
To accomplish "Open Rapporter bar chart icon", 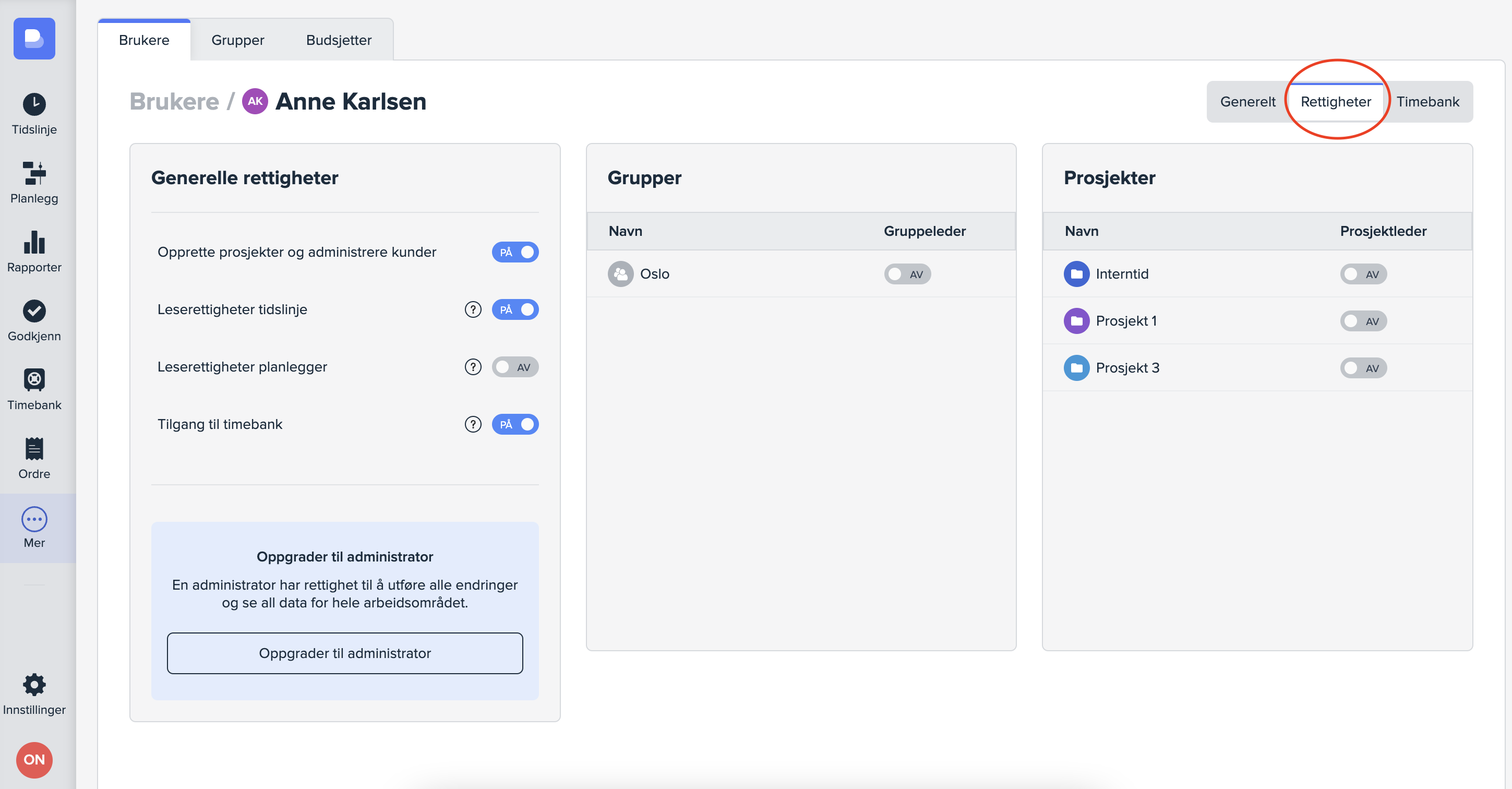I will click(34, 243).
